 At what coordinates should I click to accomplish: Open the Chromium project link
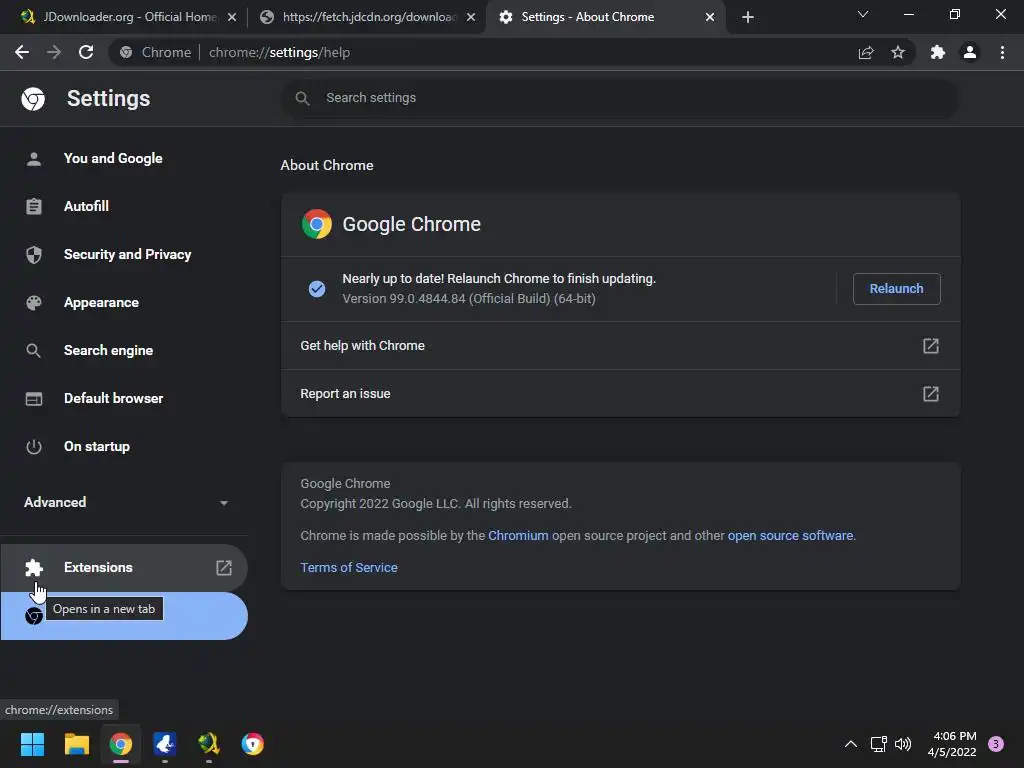coord(518,536)
